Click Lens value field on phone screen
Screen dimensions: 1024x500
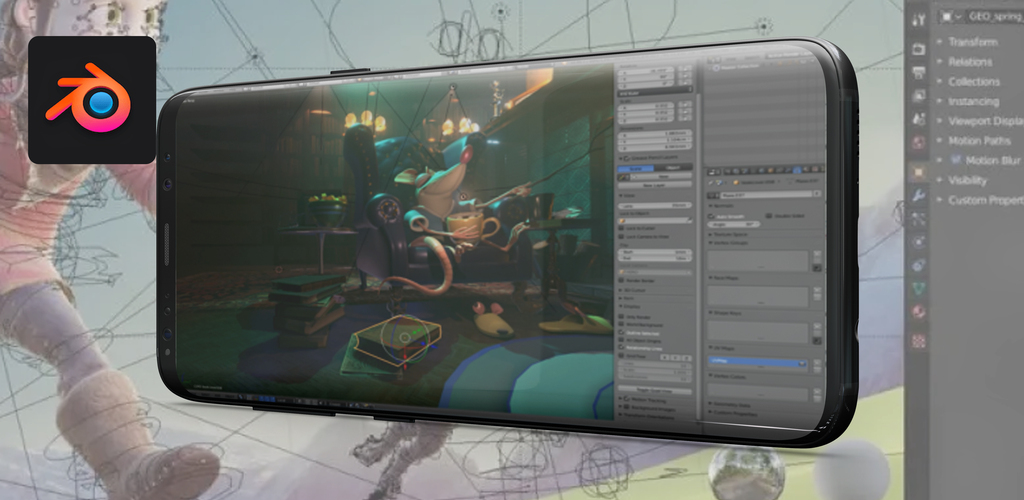tap(655, 205)
